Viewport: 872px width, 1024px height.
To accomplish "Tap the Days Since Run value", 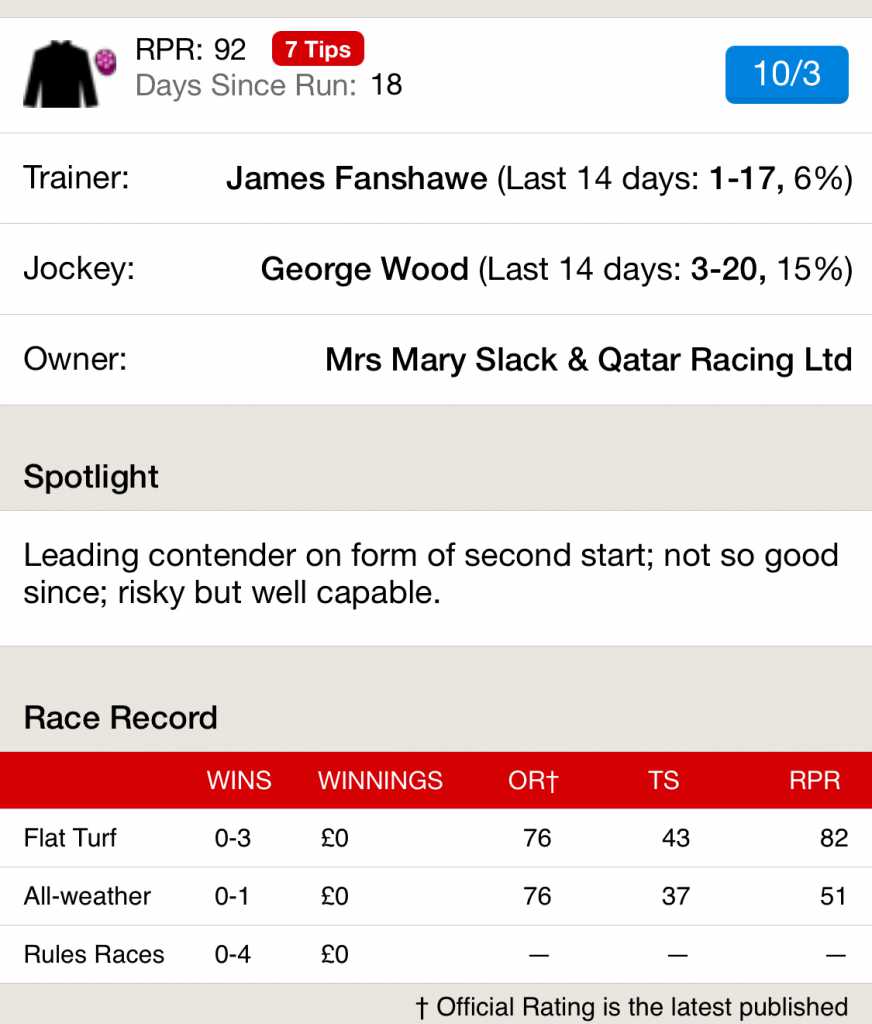I will pyautogui.click(x=386, y=85).
